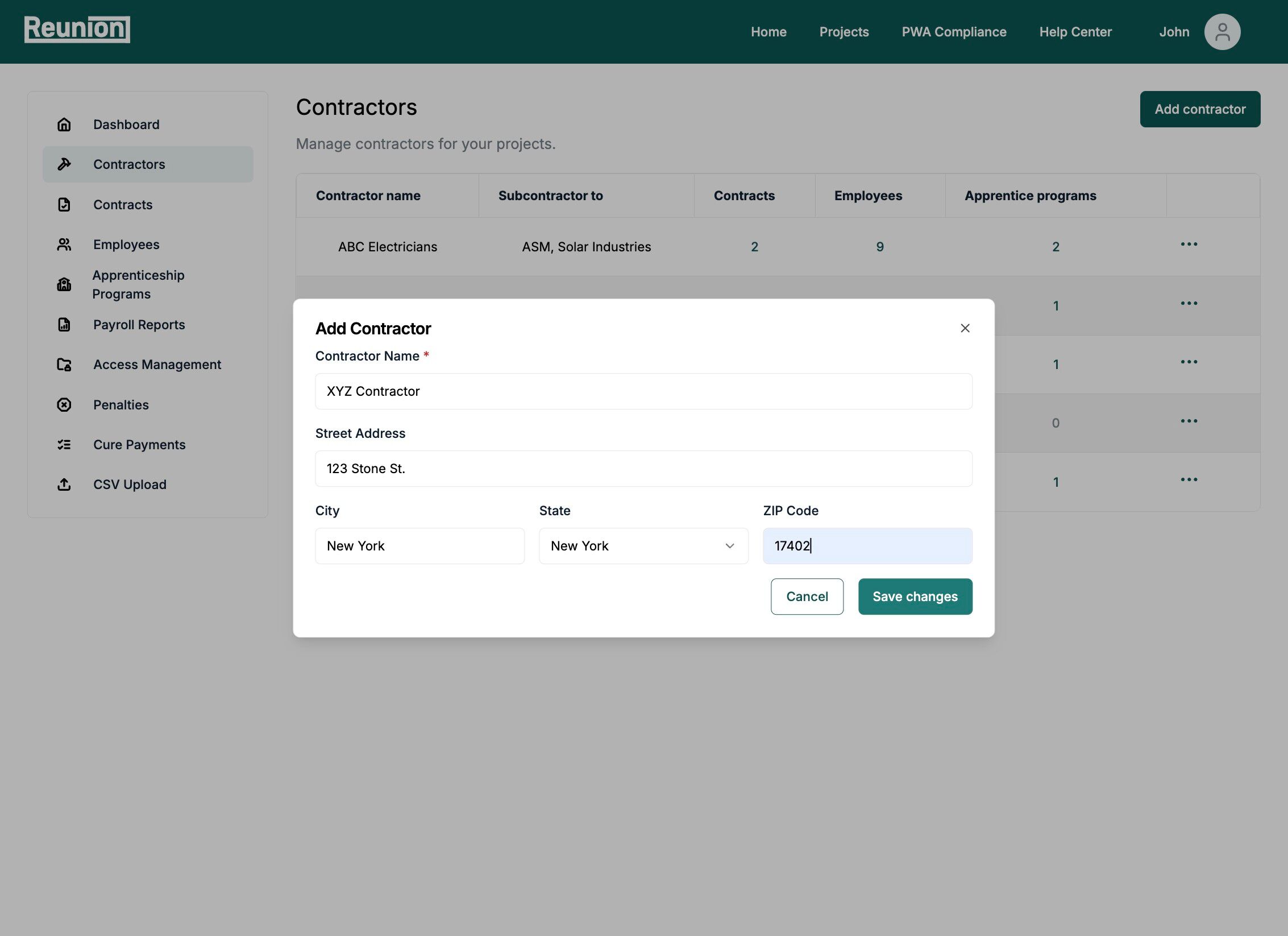The height and width of the screenshot is (936, 1288).
Task: Open John's user avatar icon
Action: tap(1222, 32)
